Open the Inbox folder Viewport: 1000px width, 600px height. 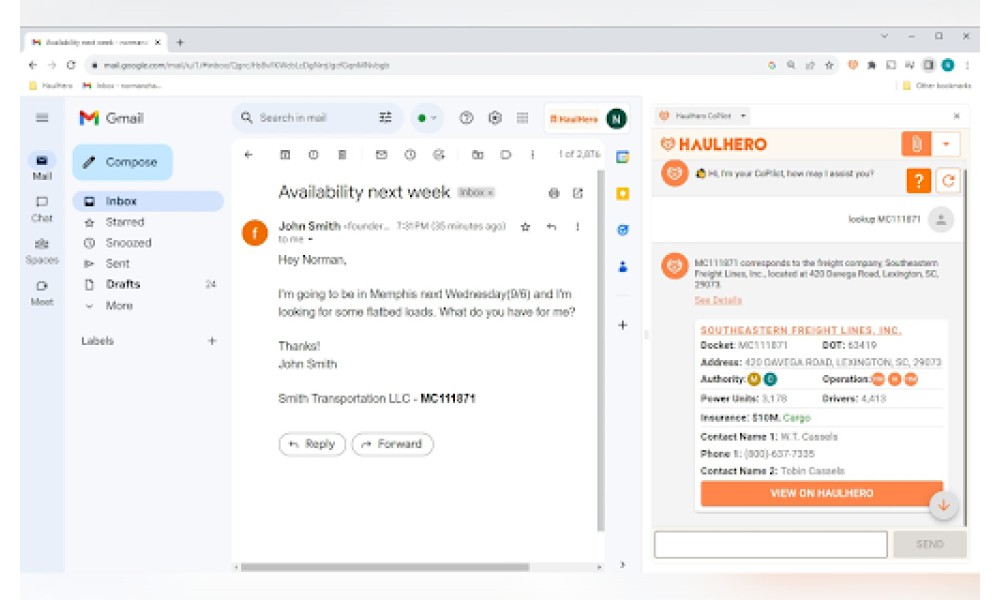148,201
